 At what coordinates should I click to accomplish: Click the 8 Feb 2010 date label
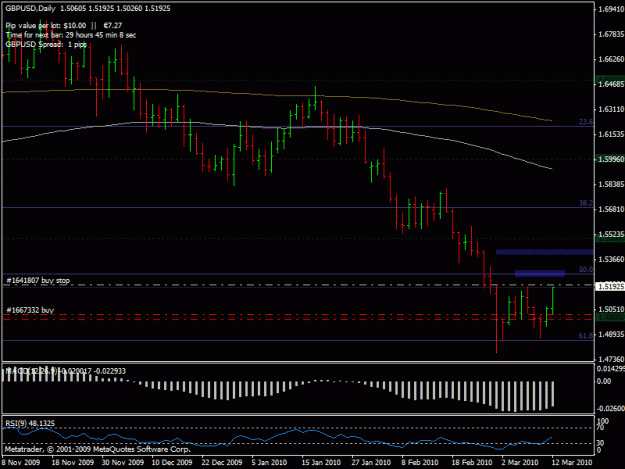(420, 462)
